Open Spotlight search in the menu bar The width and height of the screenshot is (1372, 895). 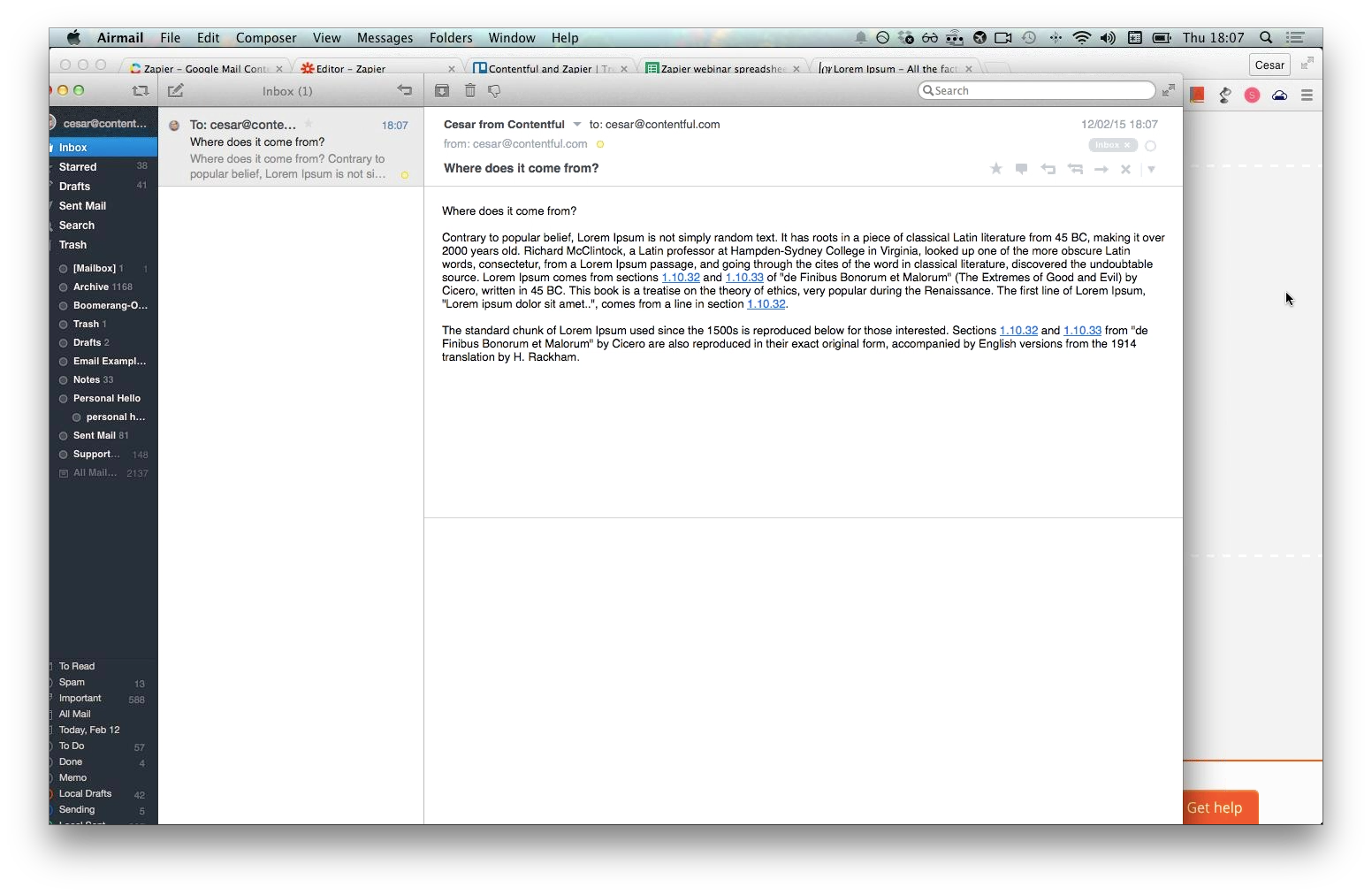(1266, 38)
